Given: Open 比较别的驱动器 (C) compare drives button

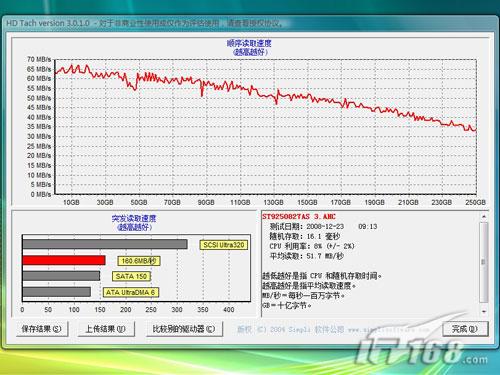Looking at the screenshot, I should 184,329.
